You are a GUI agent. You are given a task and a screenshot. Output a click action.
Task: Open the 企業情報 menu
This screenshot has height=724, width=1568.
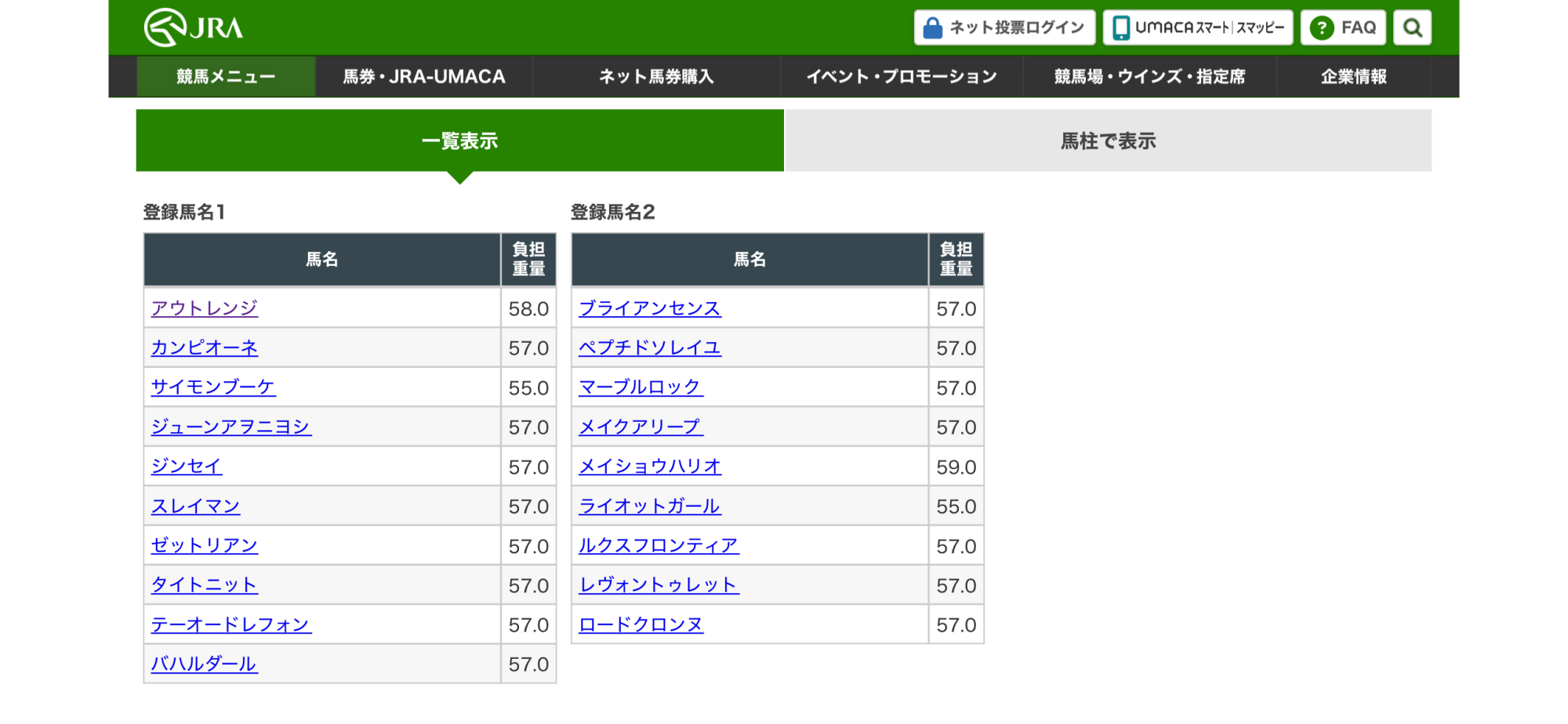(x=1353, y=77)
